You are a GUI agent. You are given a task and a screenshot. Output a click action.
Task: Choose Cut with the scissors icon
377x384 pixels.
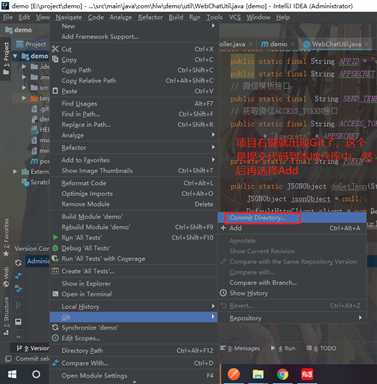coord(133,49)
